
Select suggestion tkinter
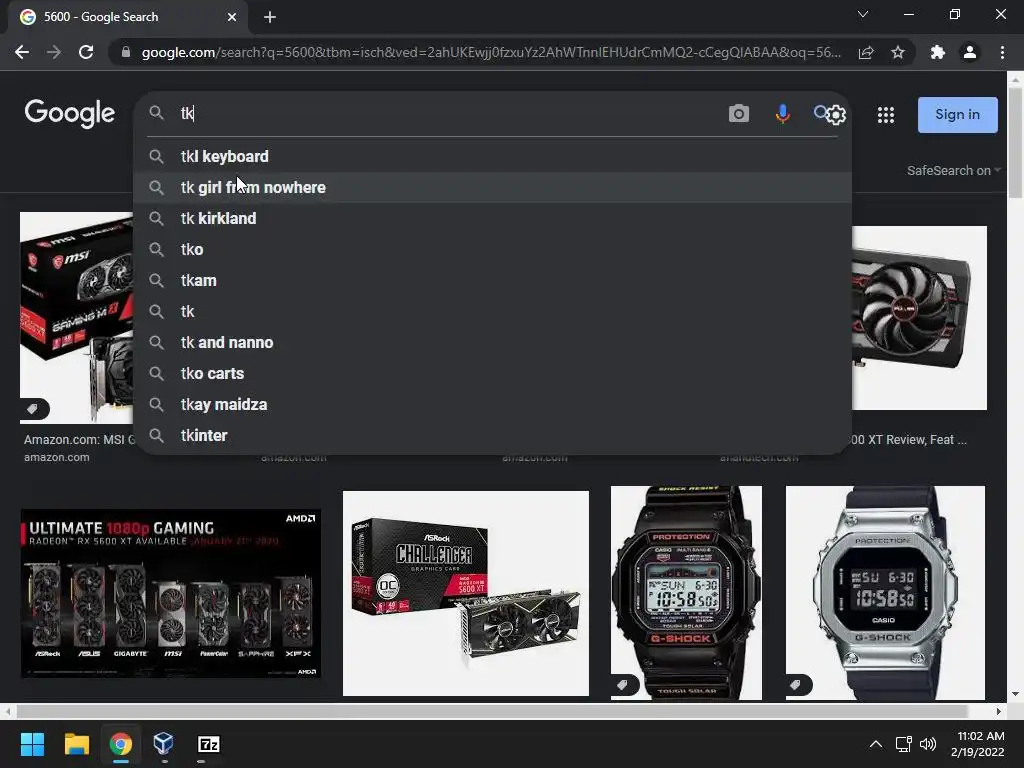492,436
